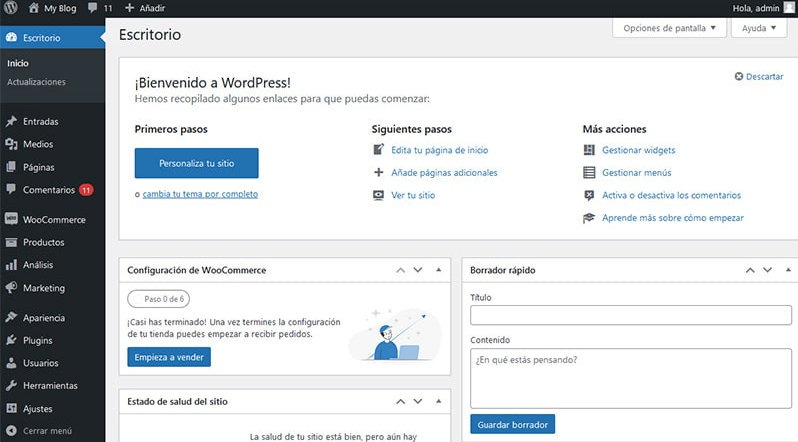Click the Guardar borrador button

coord(512,424)
